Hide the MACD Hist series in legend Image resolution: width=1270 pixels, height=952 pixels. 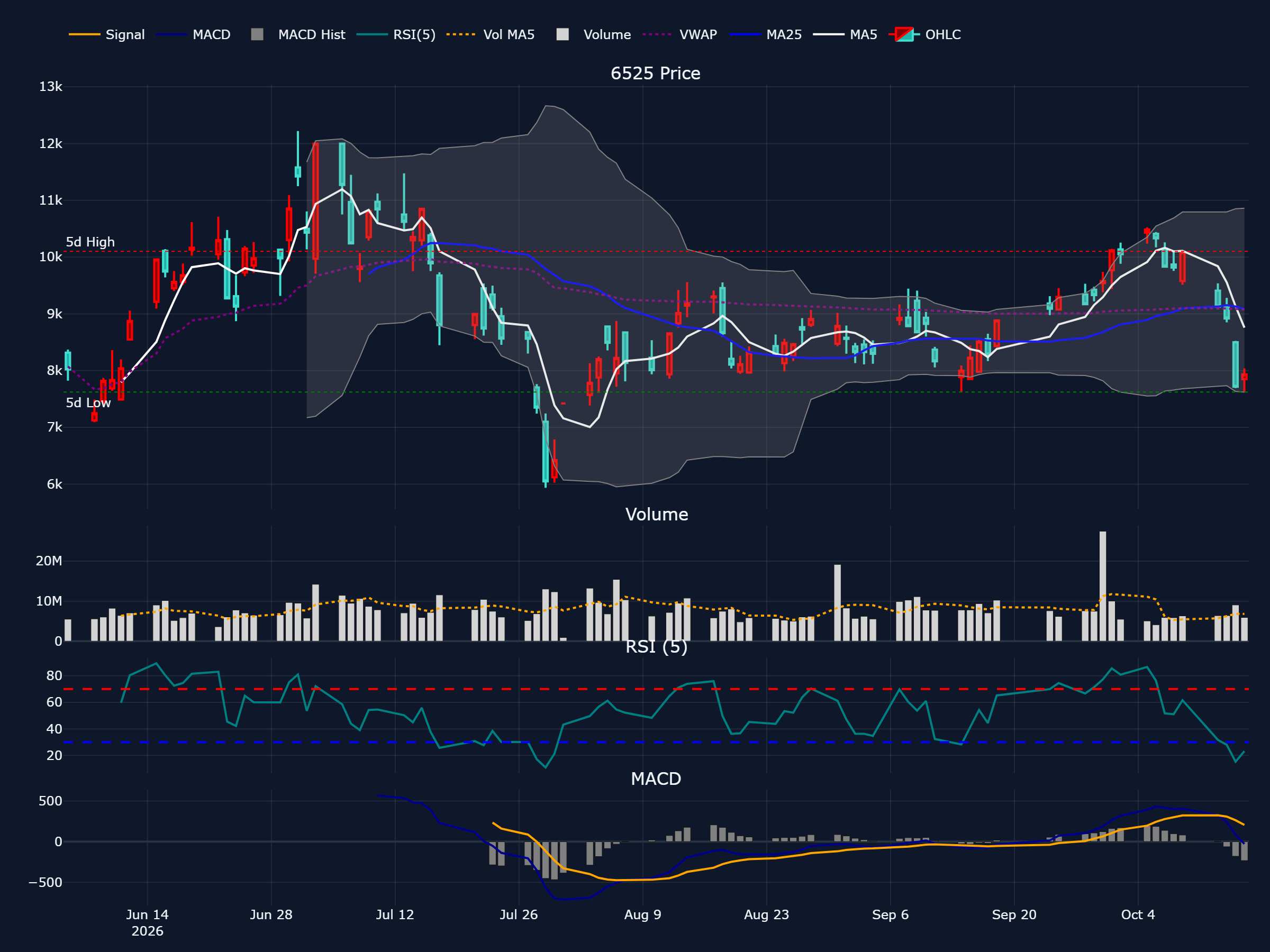click(298, 34)
